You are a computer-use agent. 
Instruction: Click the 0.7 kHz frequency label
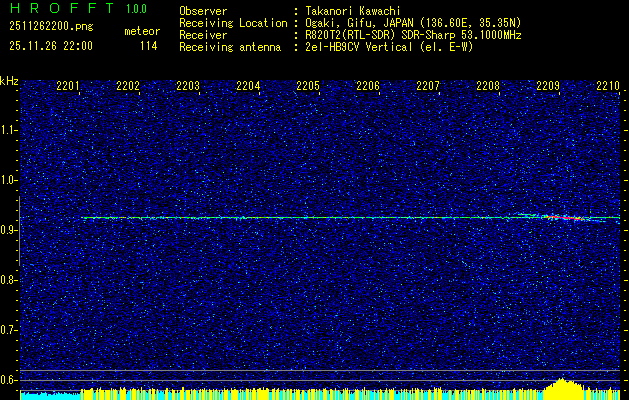point(9,330)
